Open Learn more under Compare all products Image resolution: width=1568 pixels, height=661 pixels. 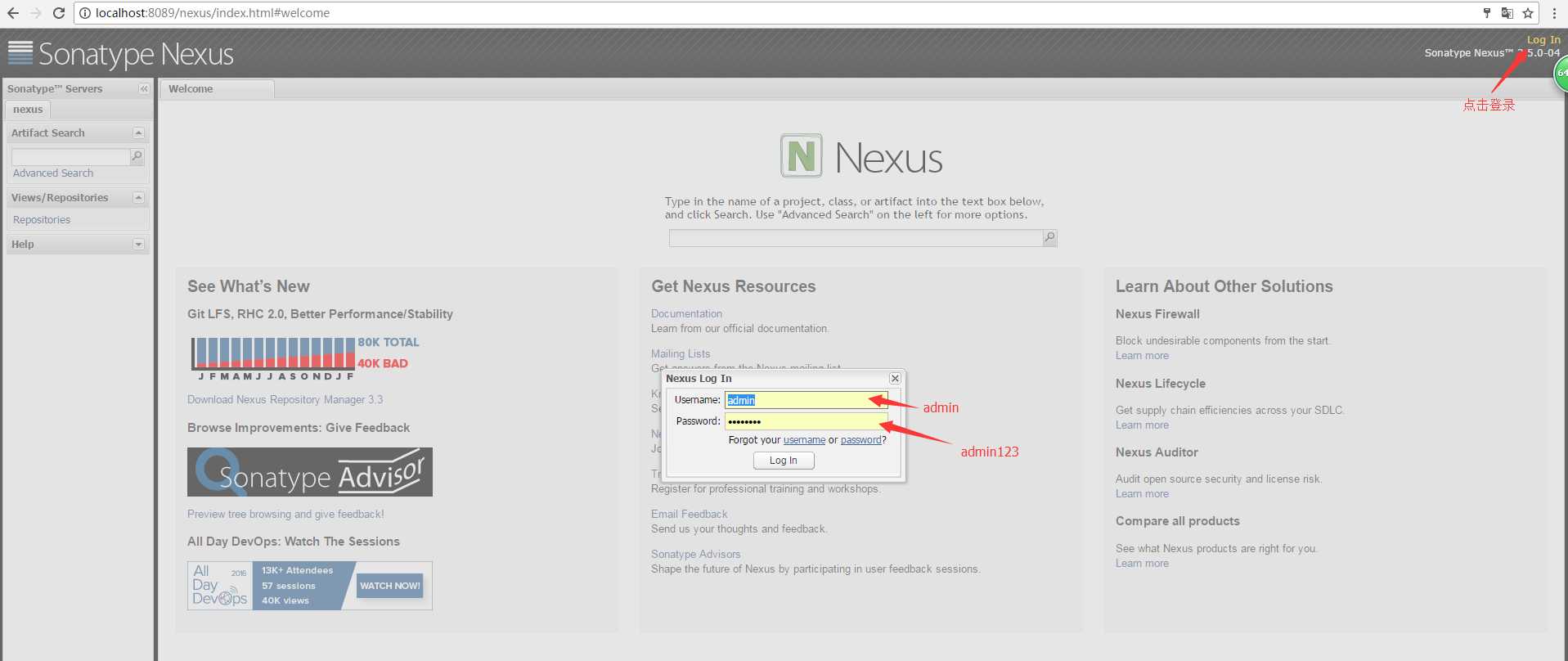tap(1142, 564)
